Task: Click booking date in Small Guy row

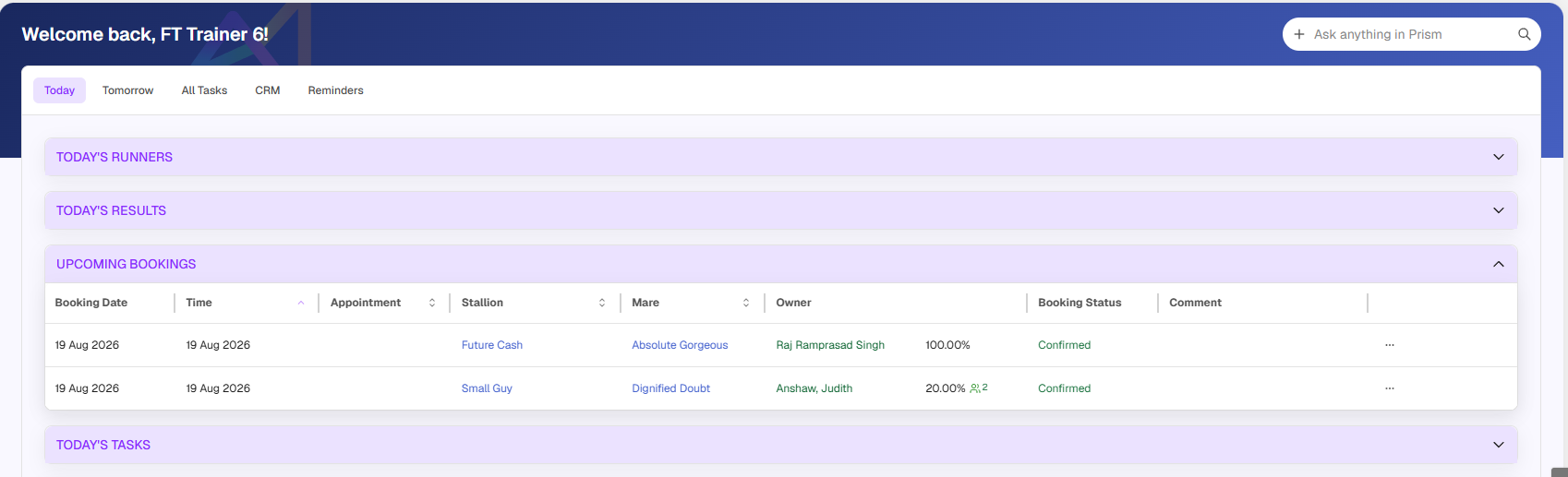Action: tap(87, 388)
